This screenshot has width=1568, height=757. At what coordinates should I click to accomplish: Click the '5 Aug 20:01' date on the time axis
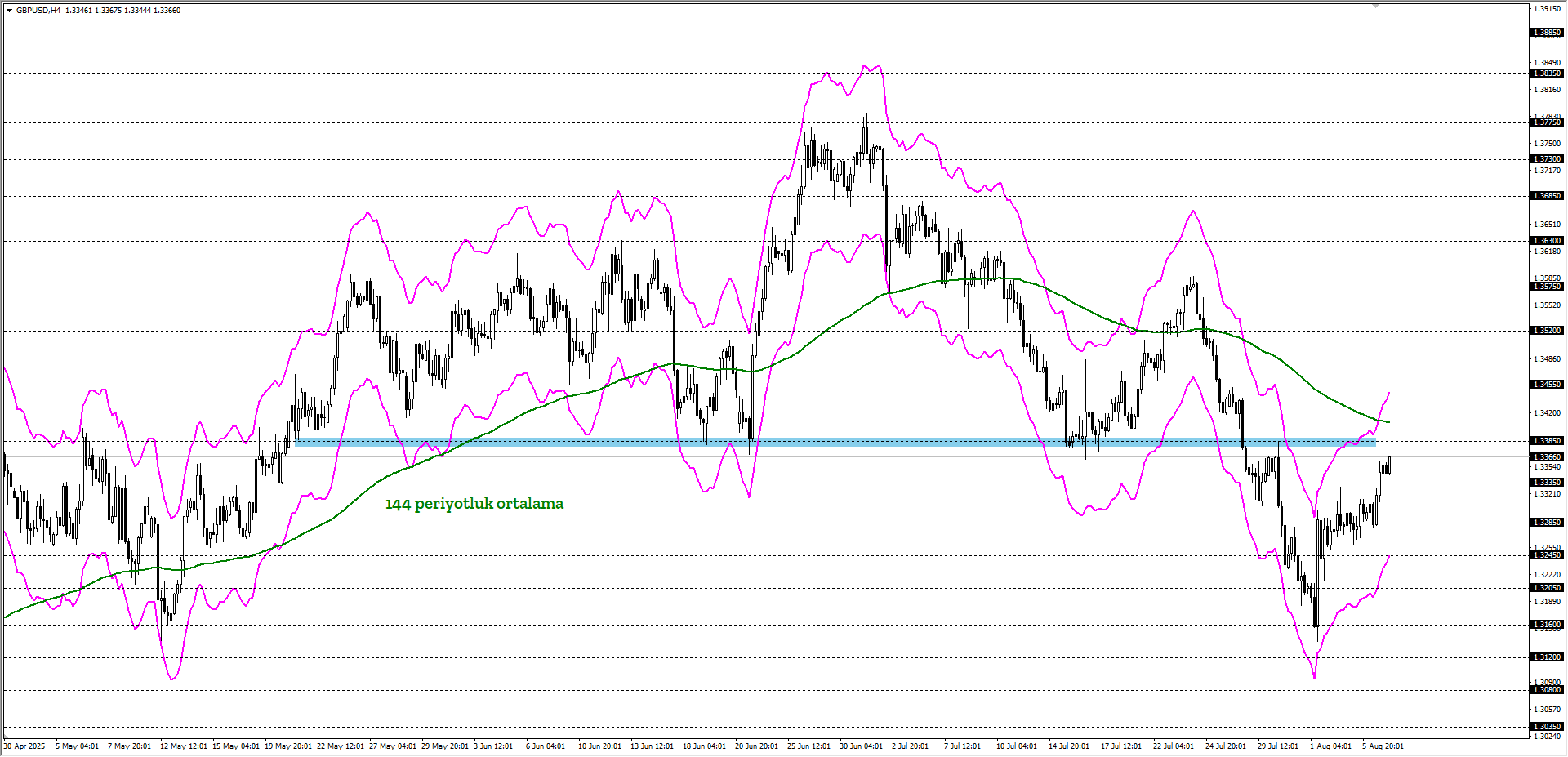[x=1383, y=746]
